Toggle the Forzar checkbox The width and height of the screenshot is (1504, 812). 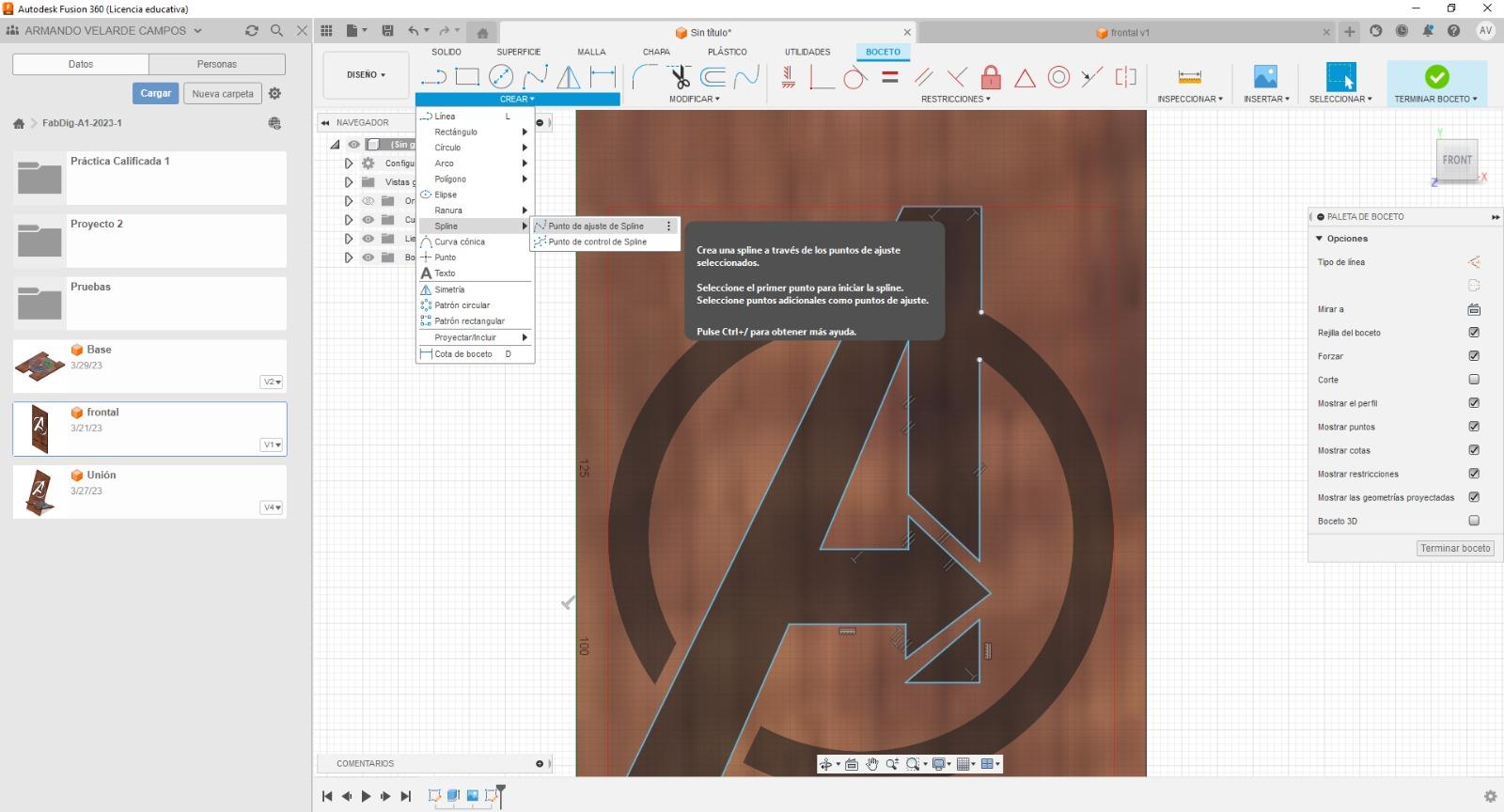point(1474,356)
